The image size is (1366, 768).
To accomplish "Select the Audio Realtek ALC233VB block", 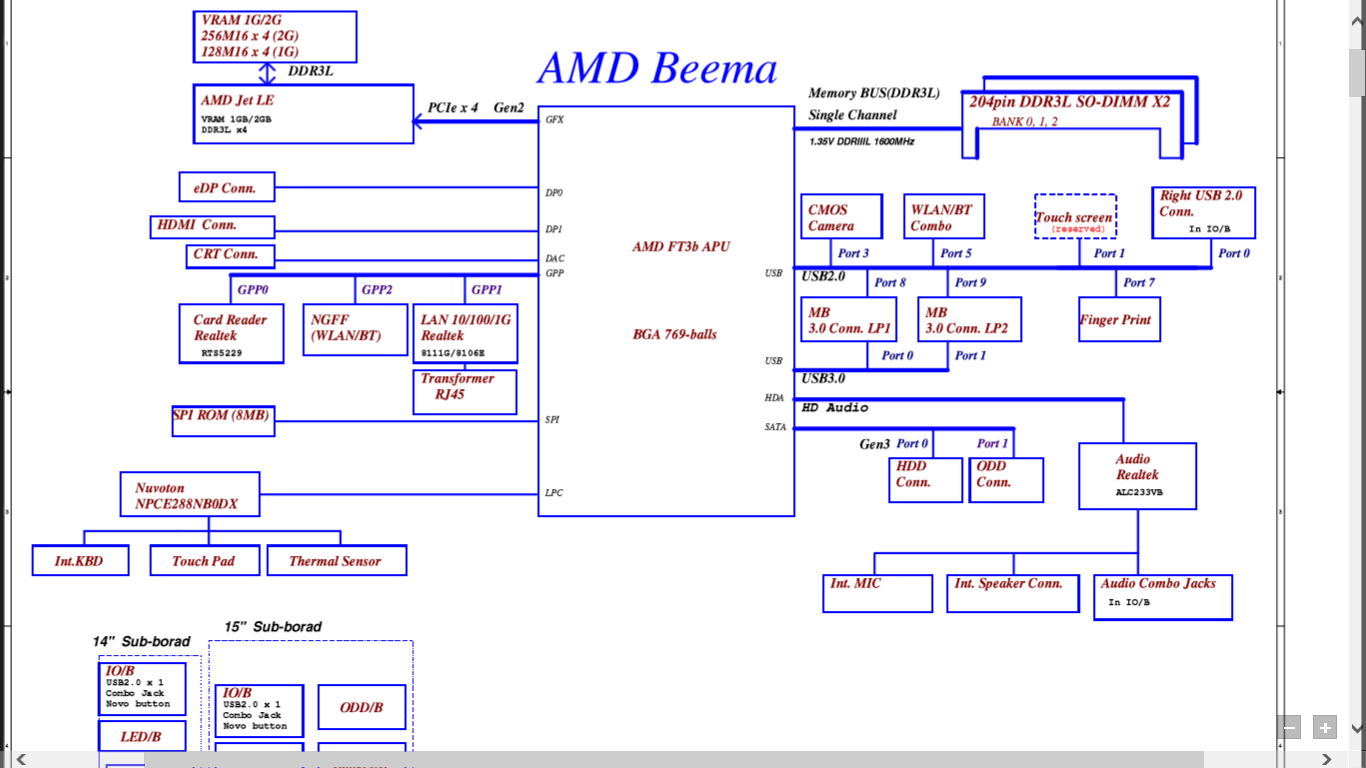I will click(1138, 476).
